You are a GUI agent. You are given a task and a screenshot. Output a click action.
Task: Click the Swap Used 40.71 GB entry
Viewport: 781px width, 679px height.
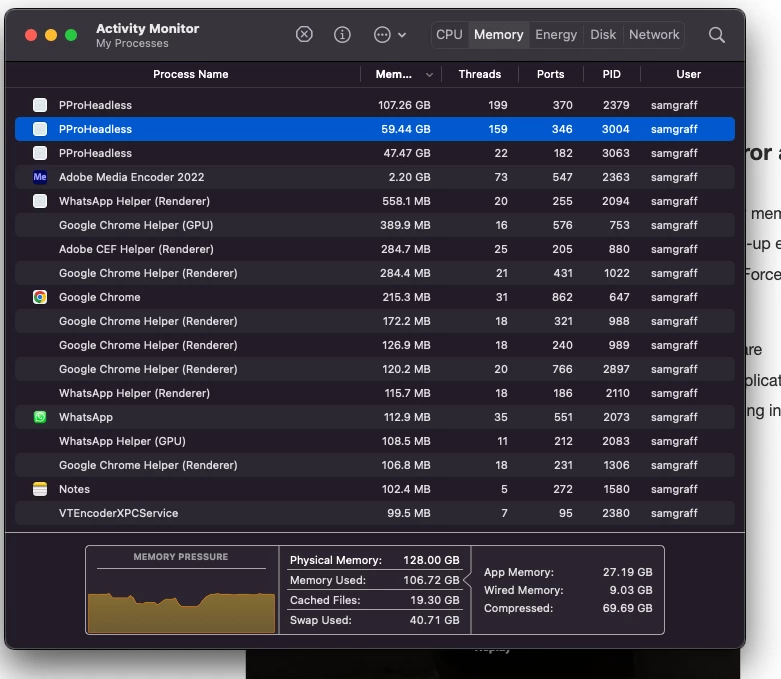click(375, 620)
